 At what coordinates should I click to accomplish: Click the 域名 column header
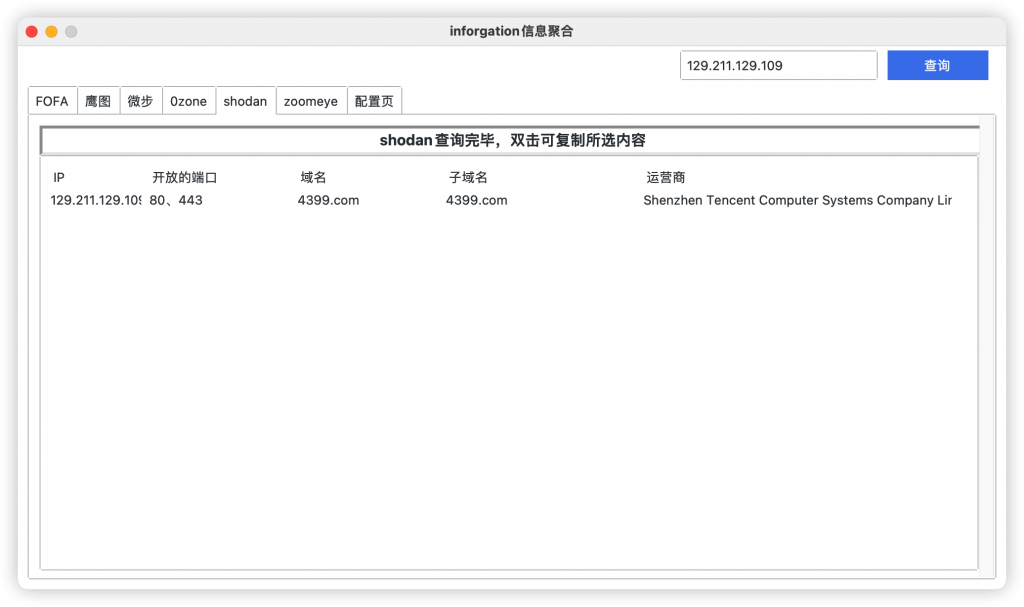312,177
